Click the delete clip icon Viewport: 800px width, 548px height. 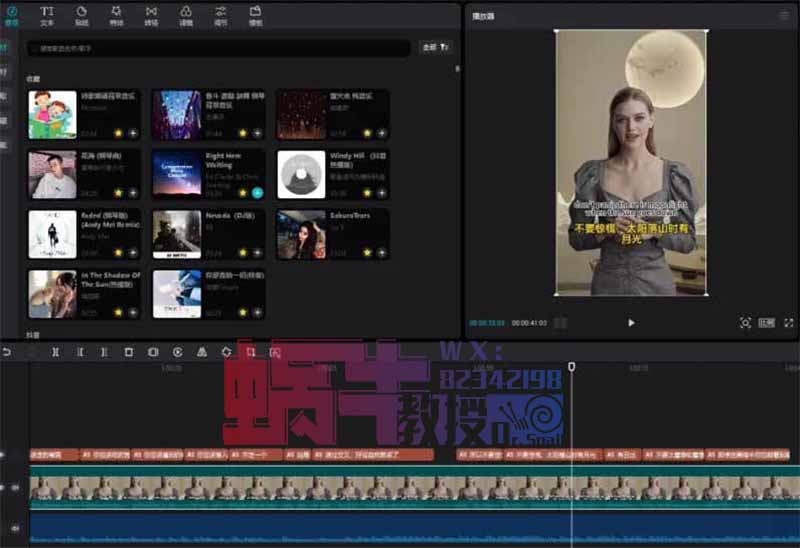pos(128,352)
